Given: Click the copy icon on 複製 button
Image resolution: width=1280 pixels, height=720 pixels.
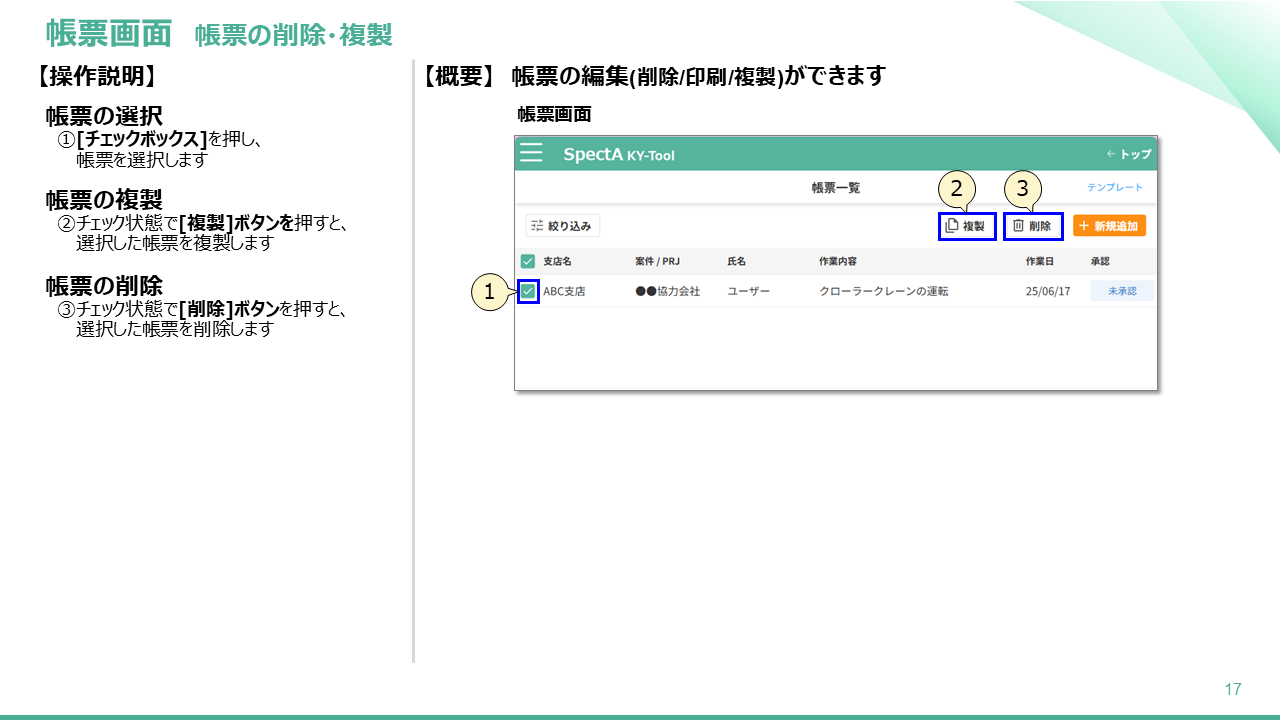Looking at the screenshot, I should click(x=952, y=226).
